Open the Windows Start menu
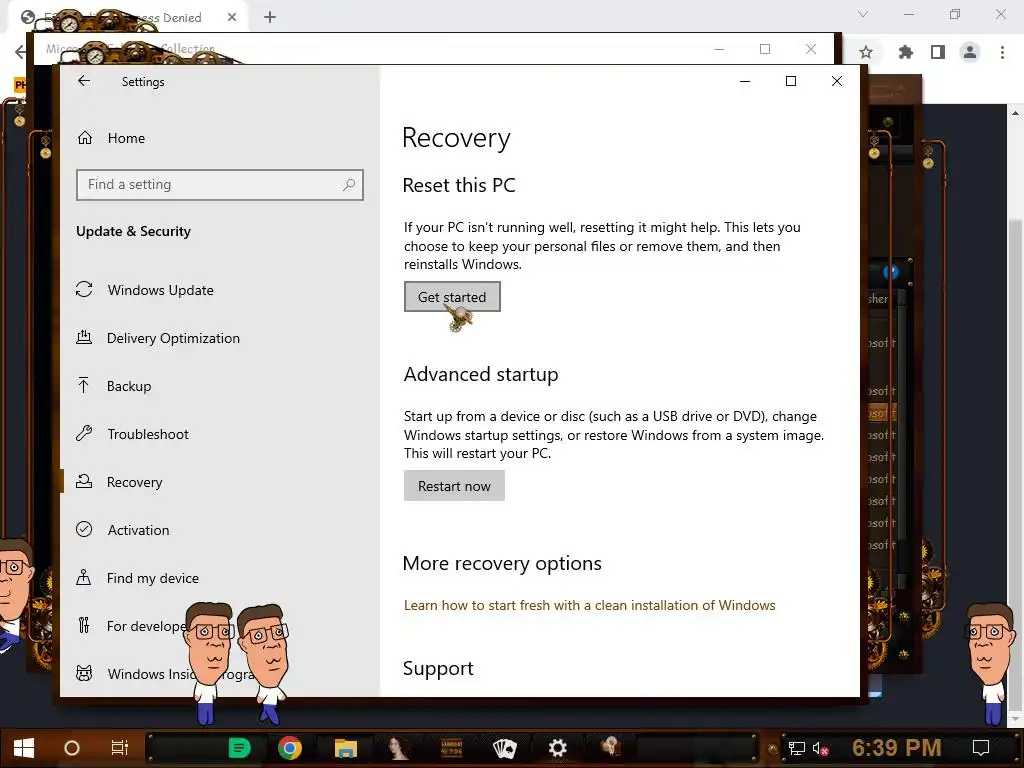The width and height of the screenshot is (1024, 768). coord(24,748)
